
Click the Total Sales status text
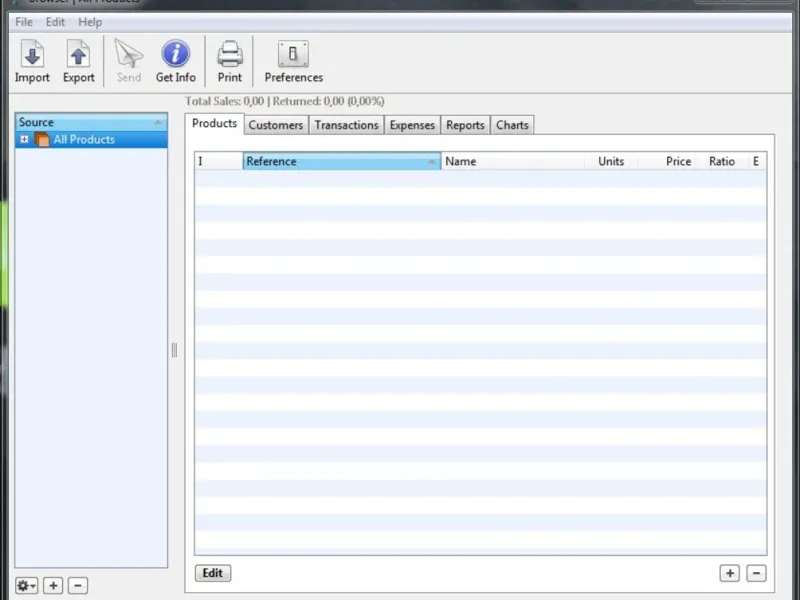tap(285, 102)
